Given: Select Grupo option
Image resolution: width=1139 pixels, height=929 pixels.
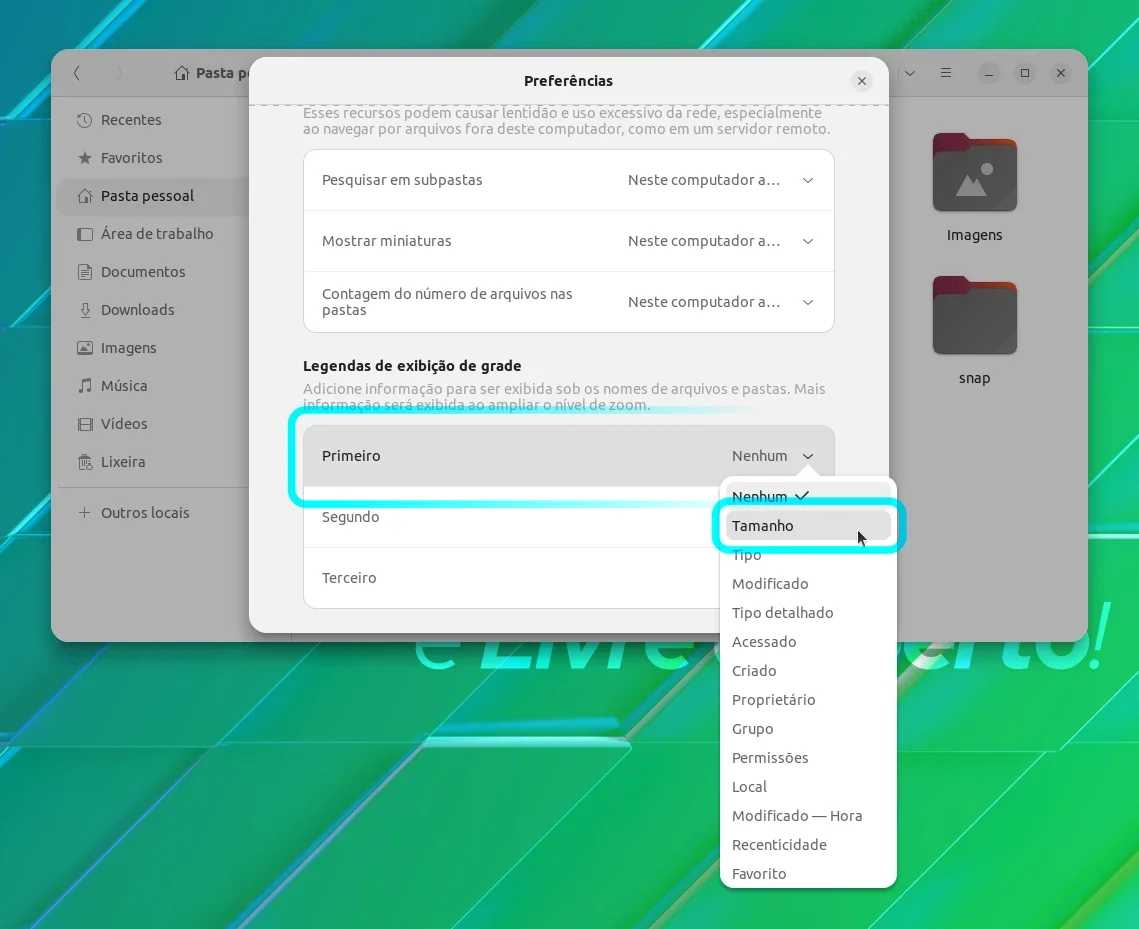Looking at the screenshot, I should coord(808,729).
